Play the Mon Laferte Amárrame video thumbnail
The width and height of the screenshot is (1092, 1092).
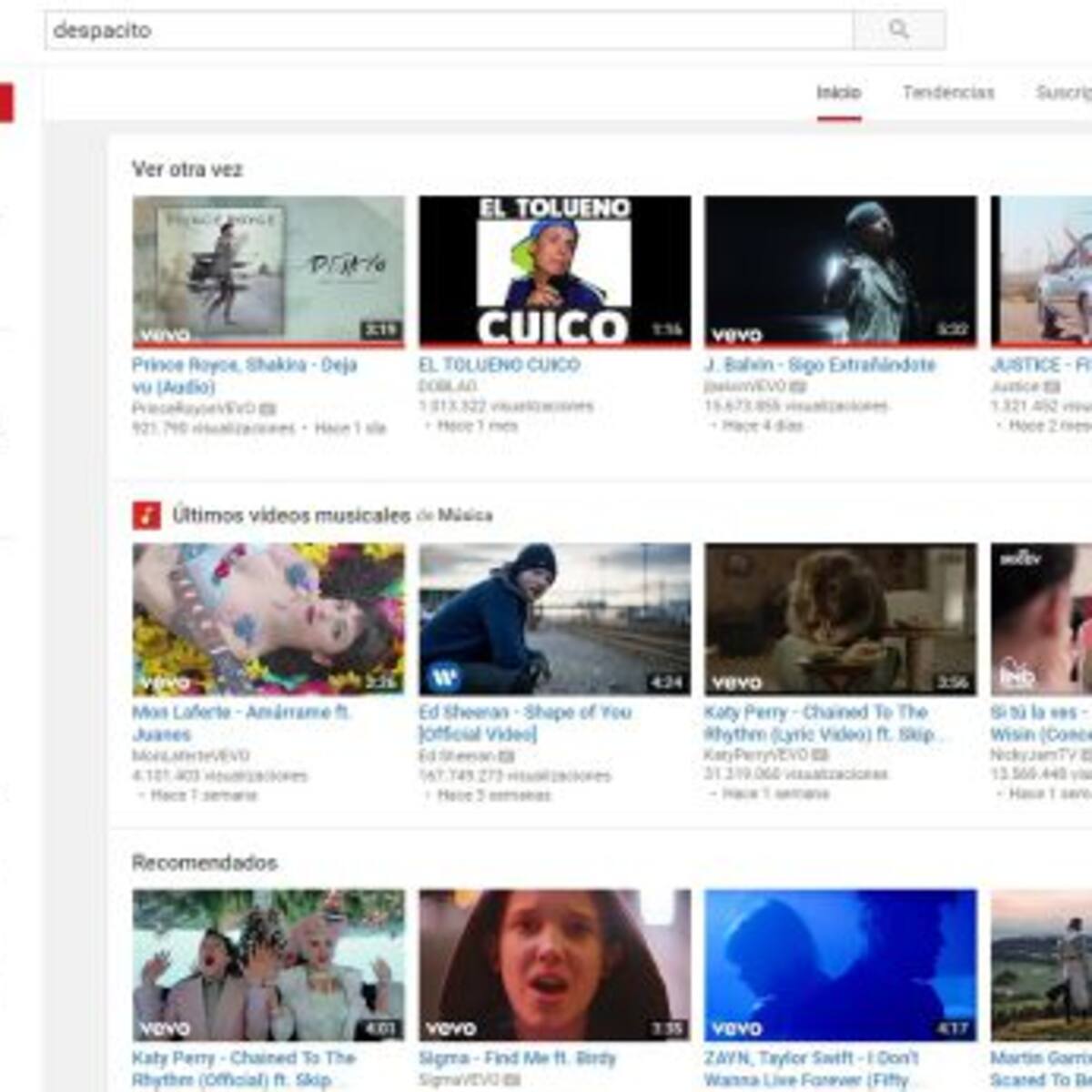[x=268, y=619]
